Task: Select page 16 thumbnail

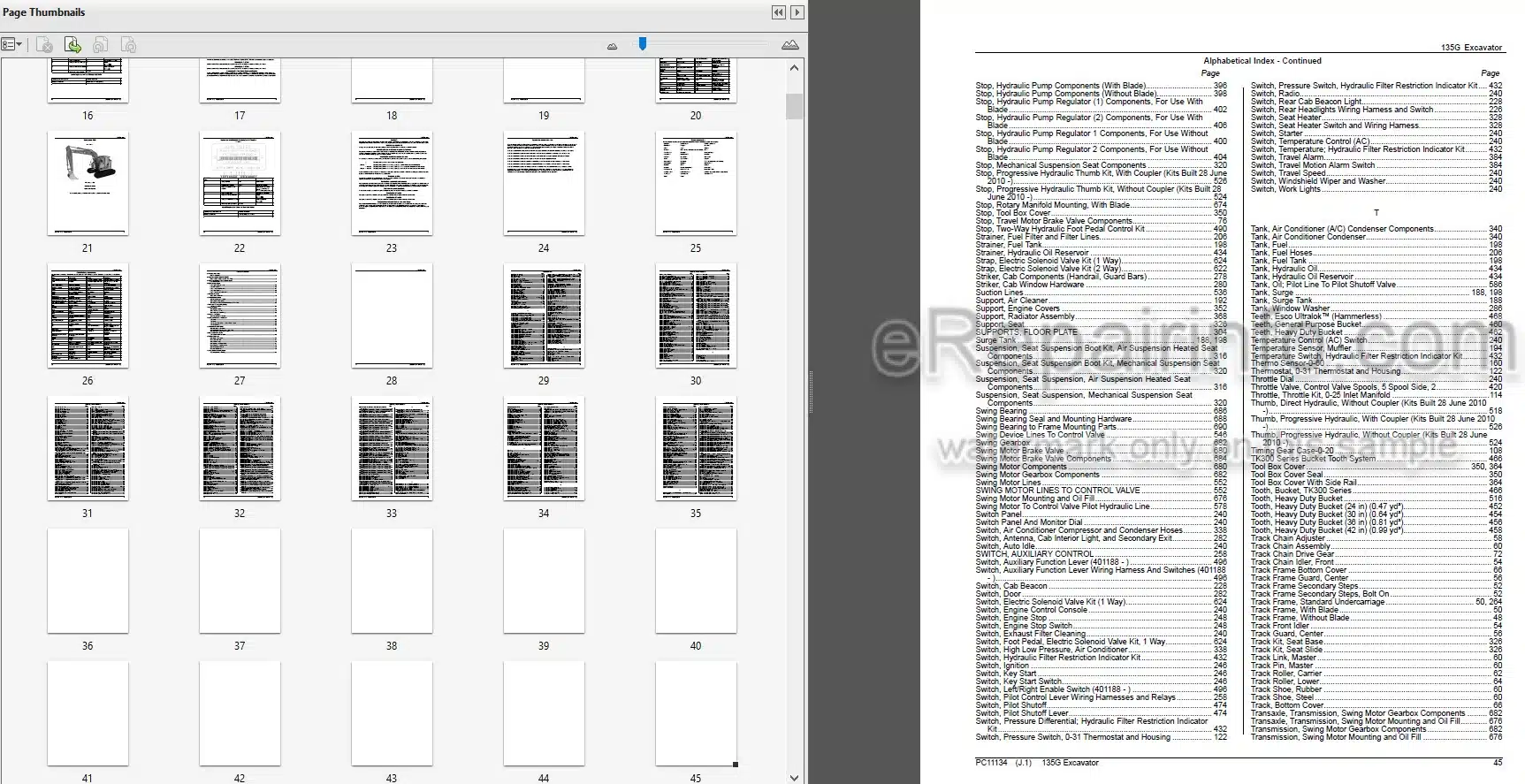Action: point(88,80)
